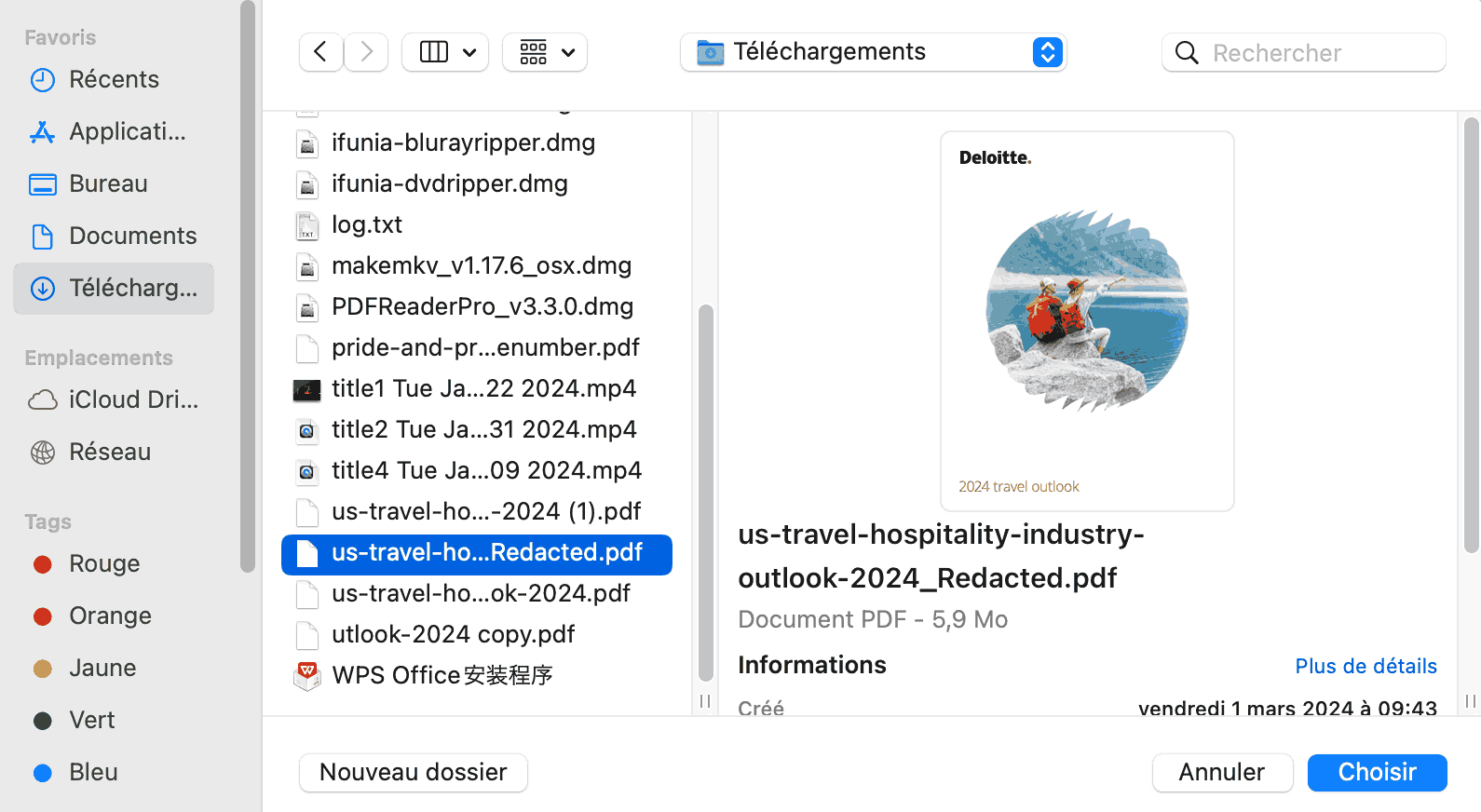Select log.txt file
The width and height of the screenshot is (1481, 812).
(477, 224)
